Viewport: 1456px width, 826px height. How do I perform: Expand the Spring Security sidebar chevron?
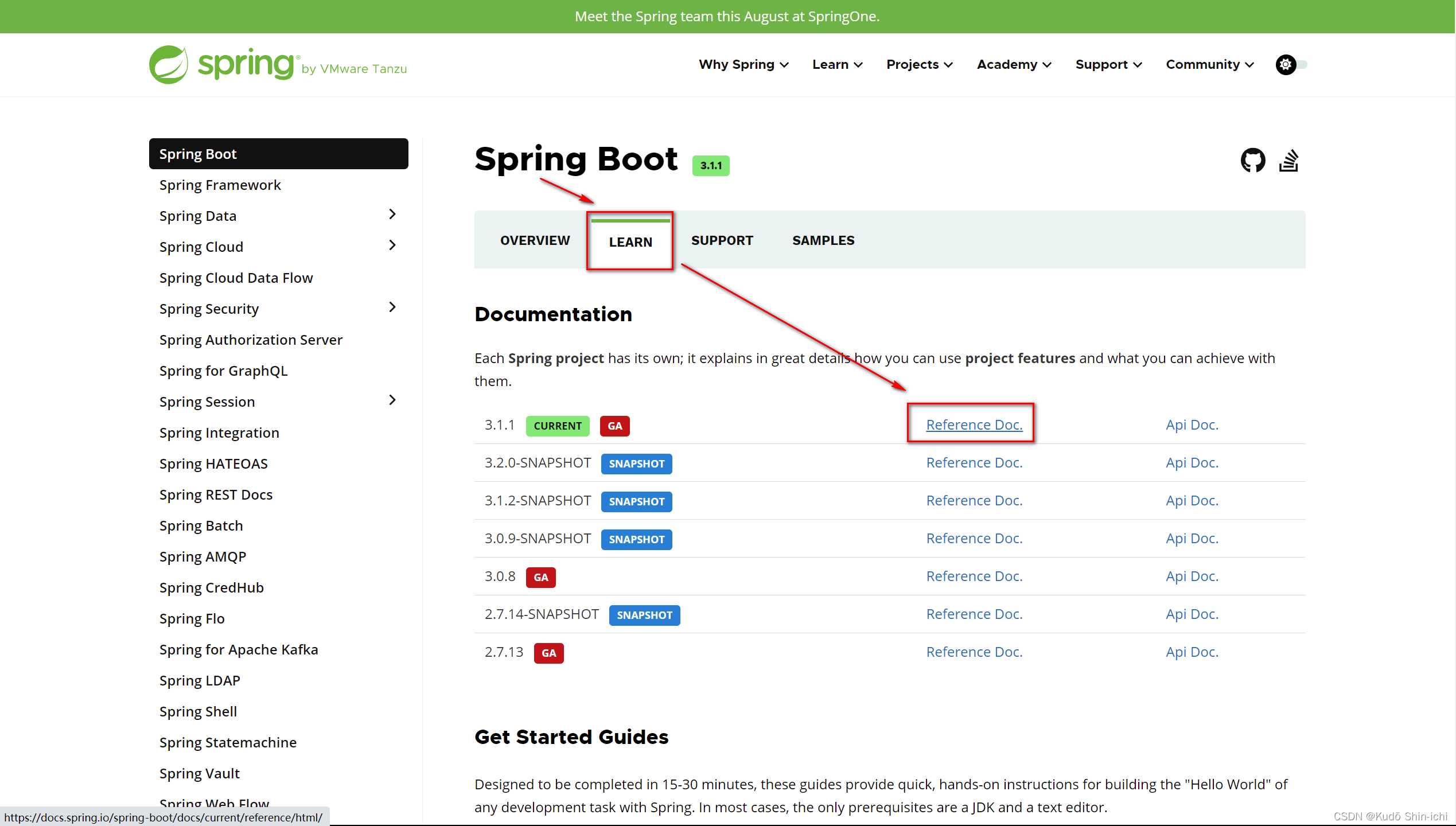click(x=392, y=307)
